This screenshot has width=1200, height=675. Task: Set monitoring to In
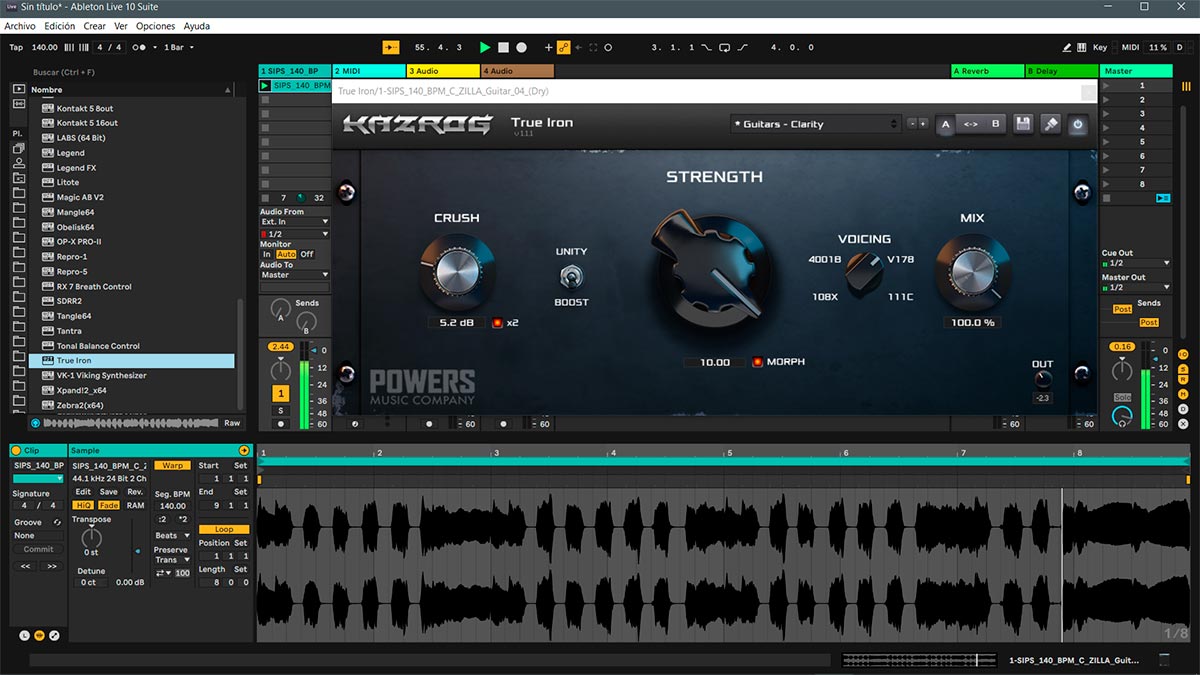(x=267, y=254)
